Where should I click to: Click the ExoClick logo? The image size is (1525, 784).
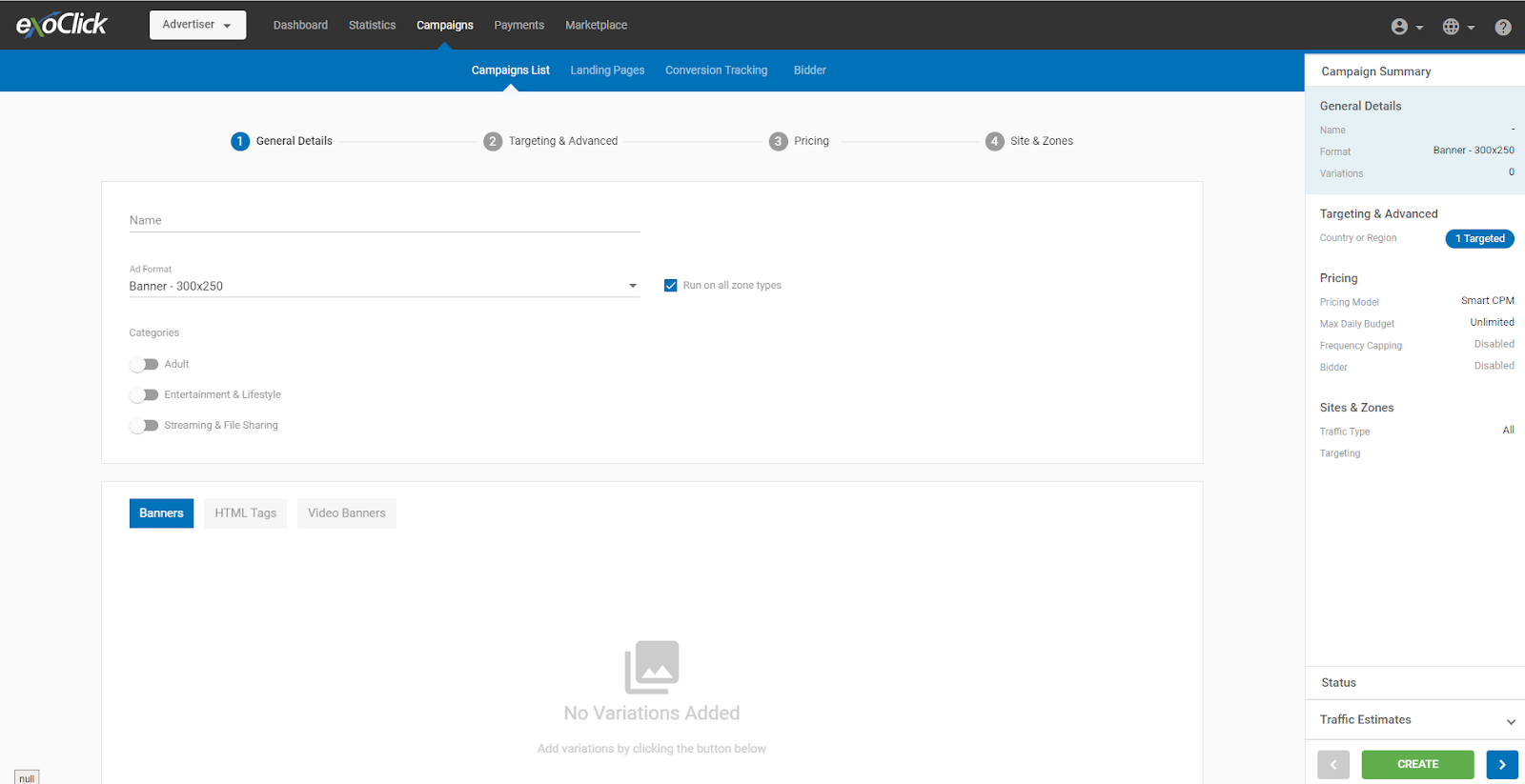[x=62, y=25]
